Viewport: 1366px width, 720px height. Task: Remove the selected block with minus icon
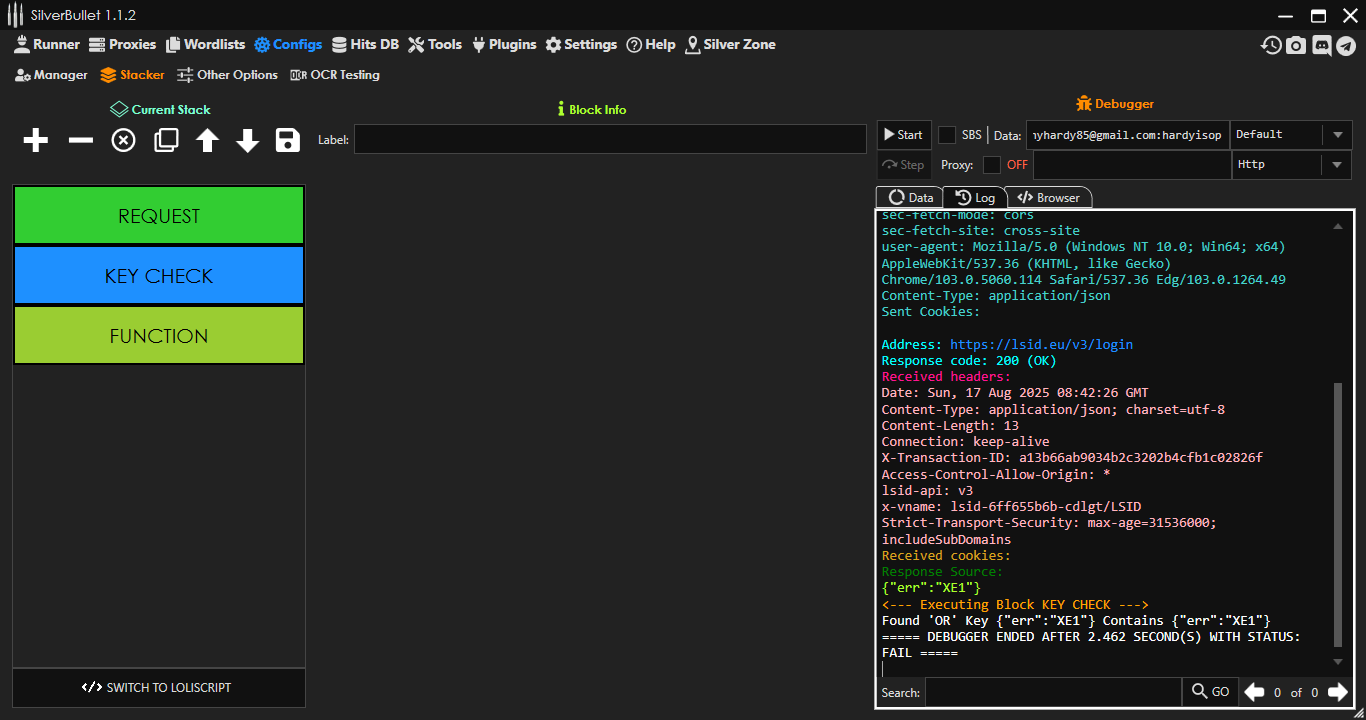80,141
